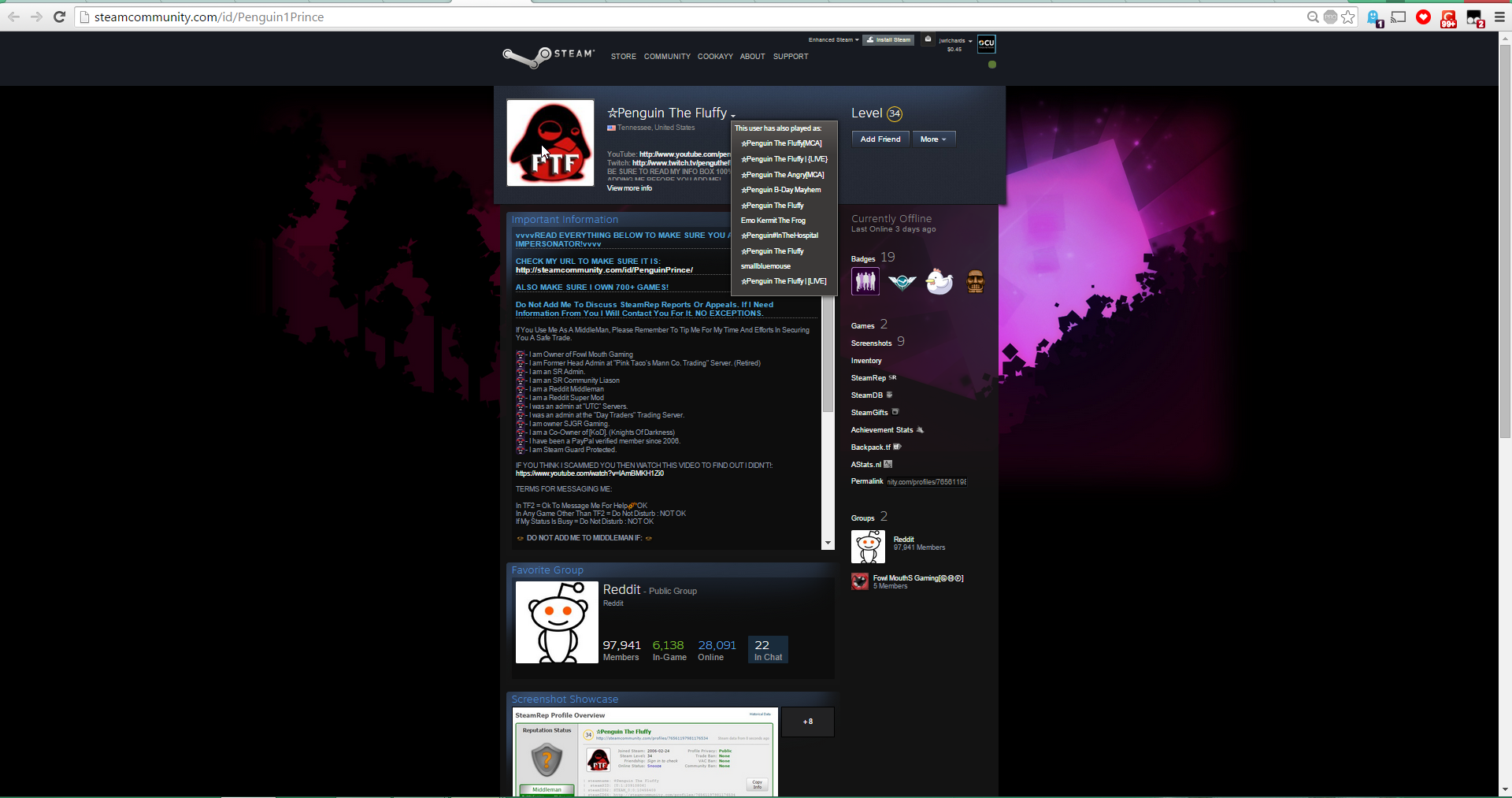Open the inbox envelope icon
Viewport: 1512px width, 798px height.
coord(928,39)
